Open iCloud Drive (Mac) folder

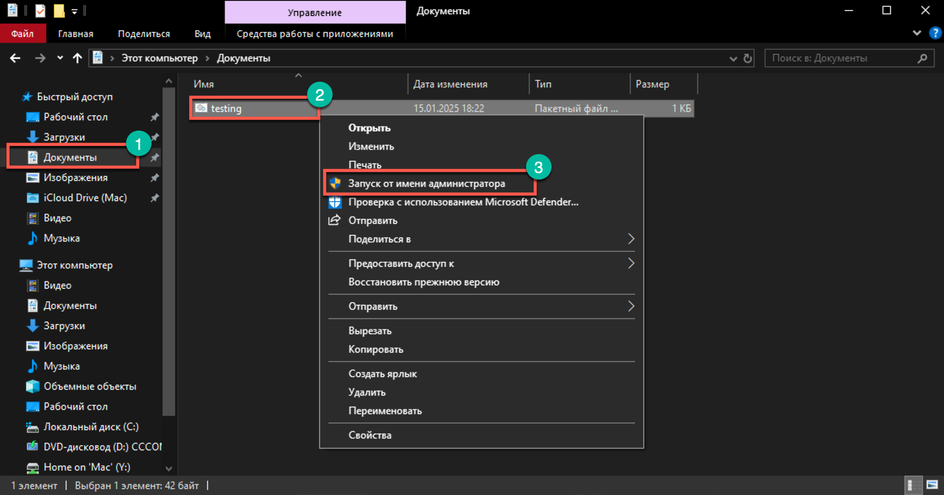85,198
